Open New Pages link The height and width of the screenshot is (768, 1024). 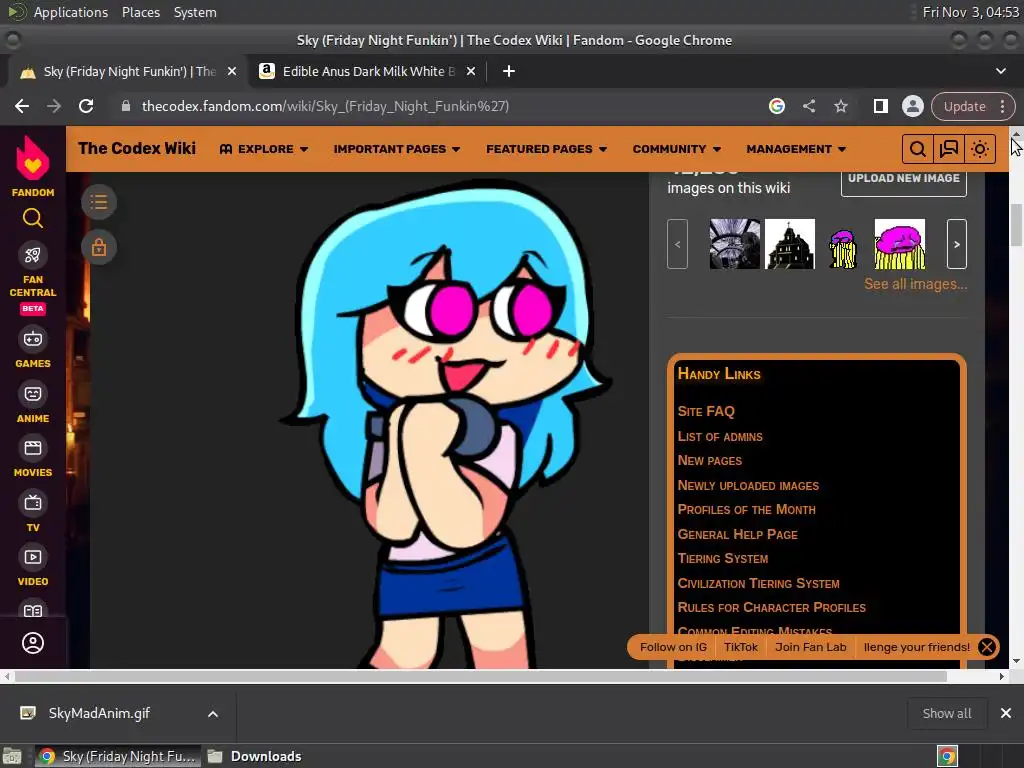click(709, 460)
